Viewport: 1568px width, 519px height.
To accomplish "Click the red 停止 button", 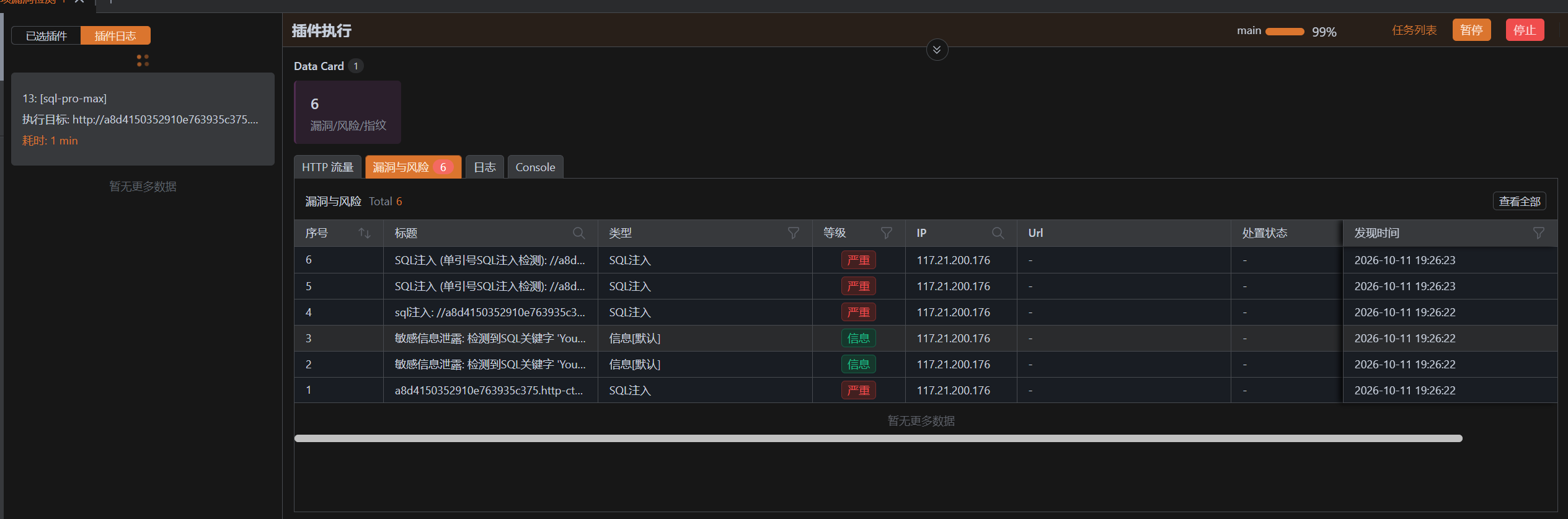I will coord(1525,30).
